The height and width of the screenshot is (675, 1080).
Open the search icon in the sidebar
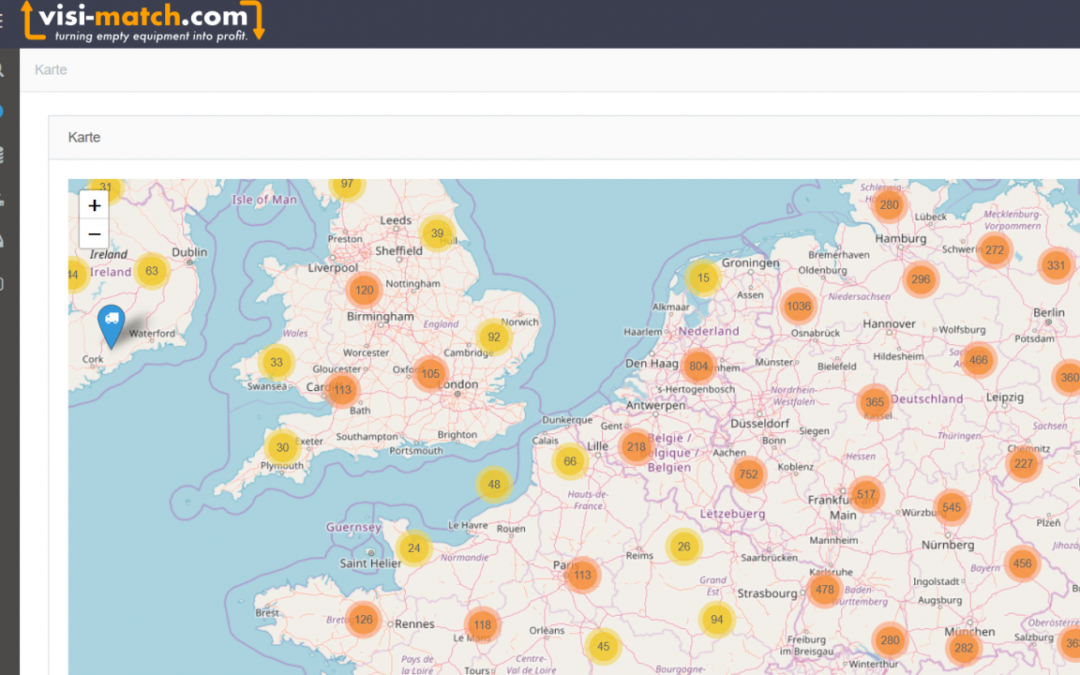pos(2,71)
